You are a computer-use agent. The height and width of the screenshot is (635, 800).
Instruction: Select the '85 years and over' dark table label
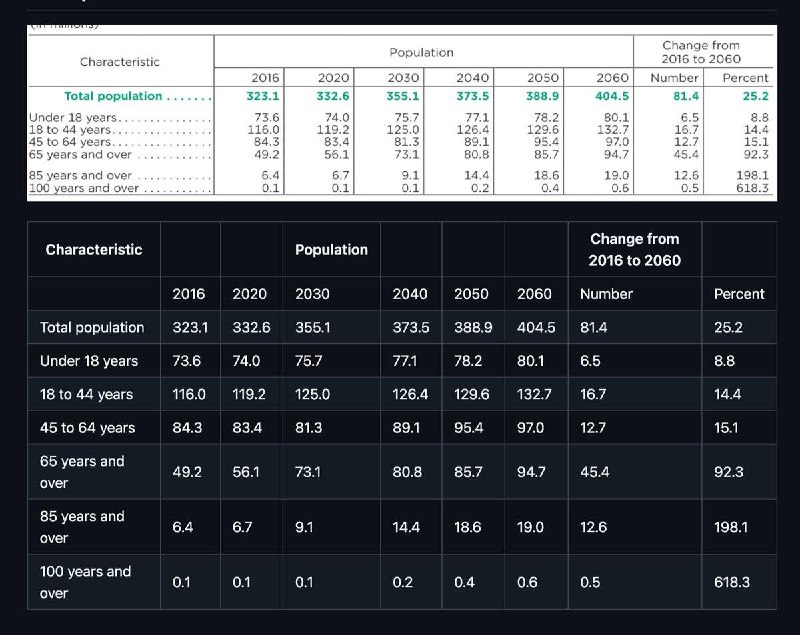pos(82,527)
